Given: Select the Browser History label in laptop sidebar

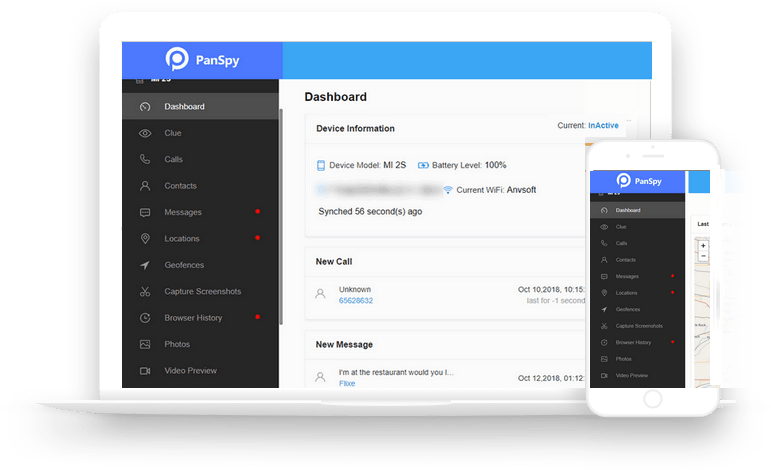Looking at the screenshot, I should 193,318.
